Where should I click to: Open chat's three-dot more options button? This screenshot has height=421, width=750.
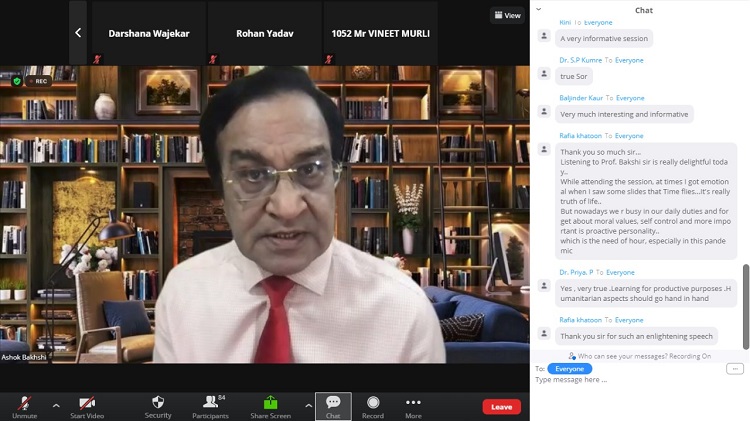point(735,369)
